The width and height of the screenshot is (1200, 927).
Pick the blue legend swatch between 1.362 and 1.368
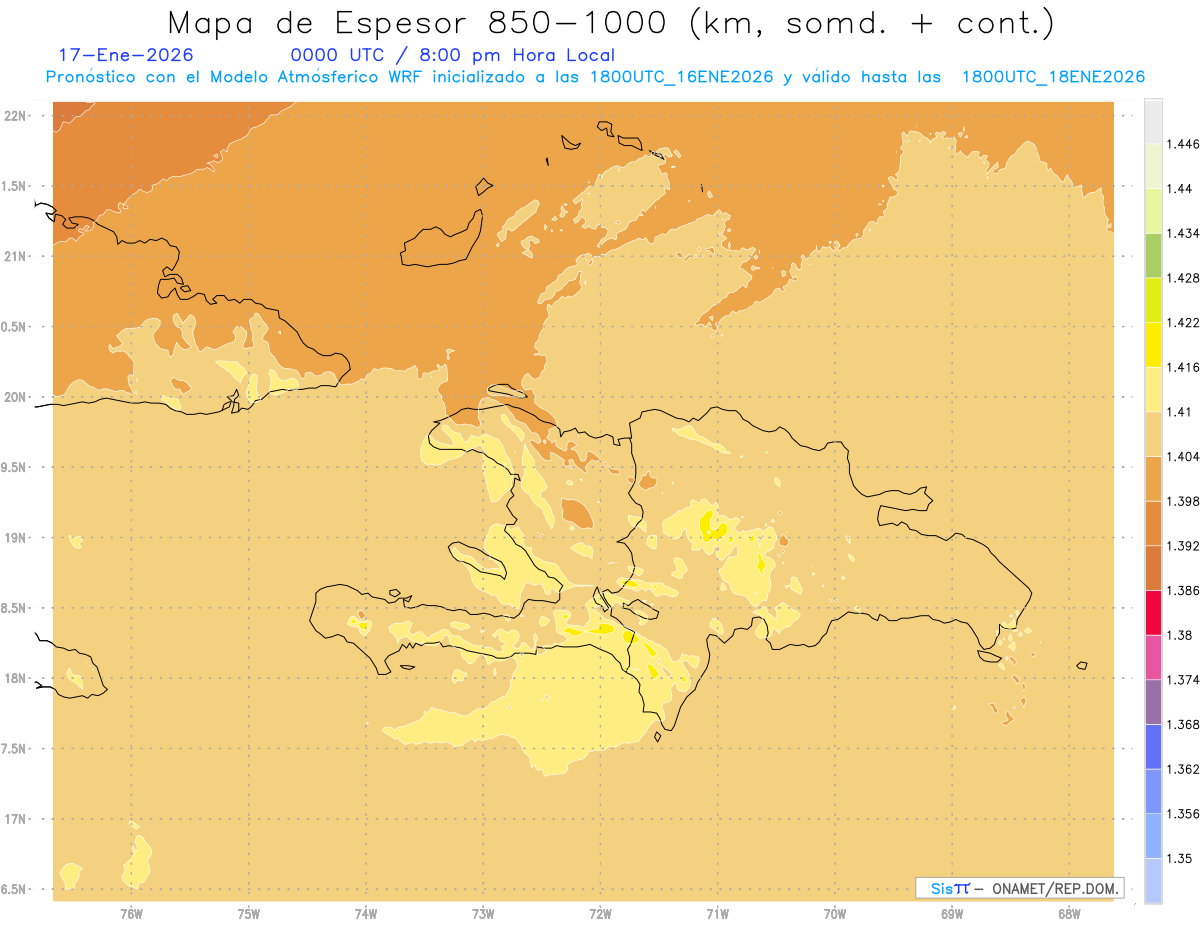pos(1153,746)
